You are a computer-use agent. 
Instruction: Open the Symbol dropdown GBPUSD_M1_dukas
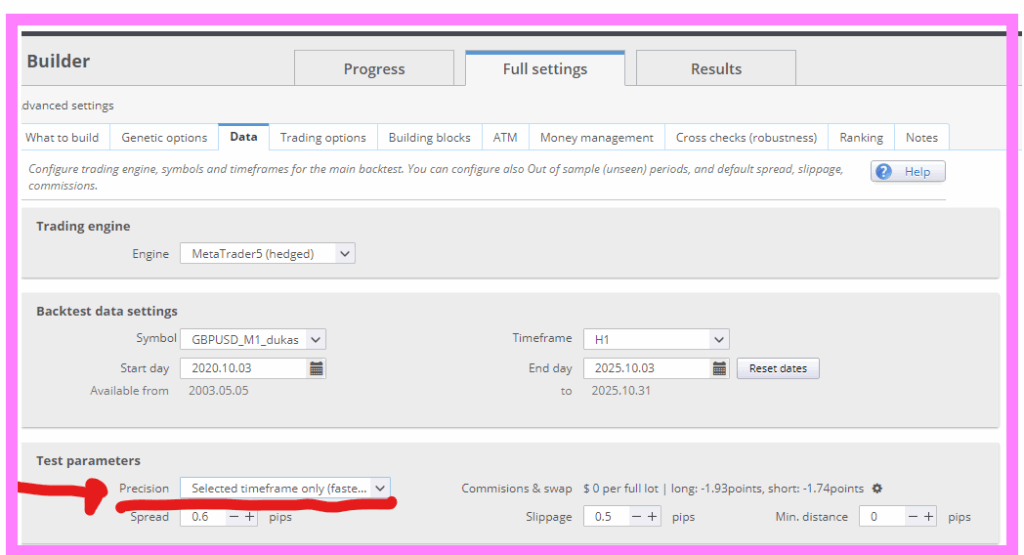pos(252,339)
